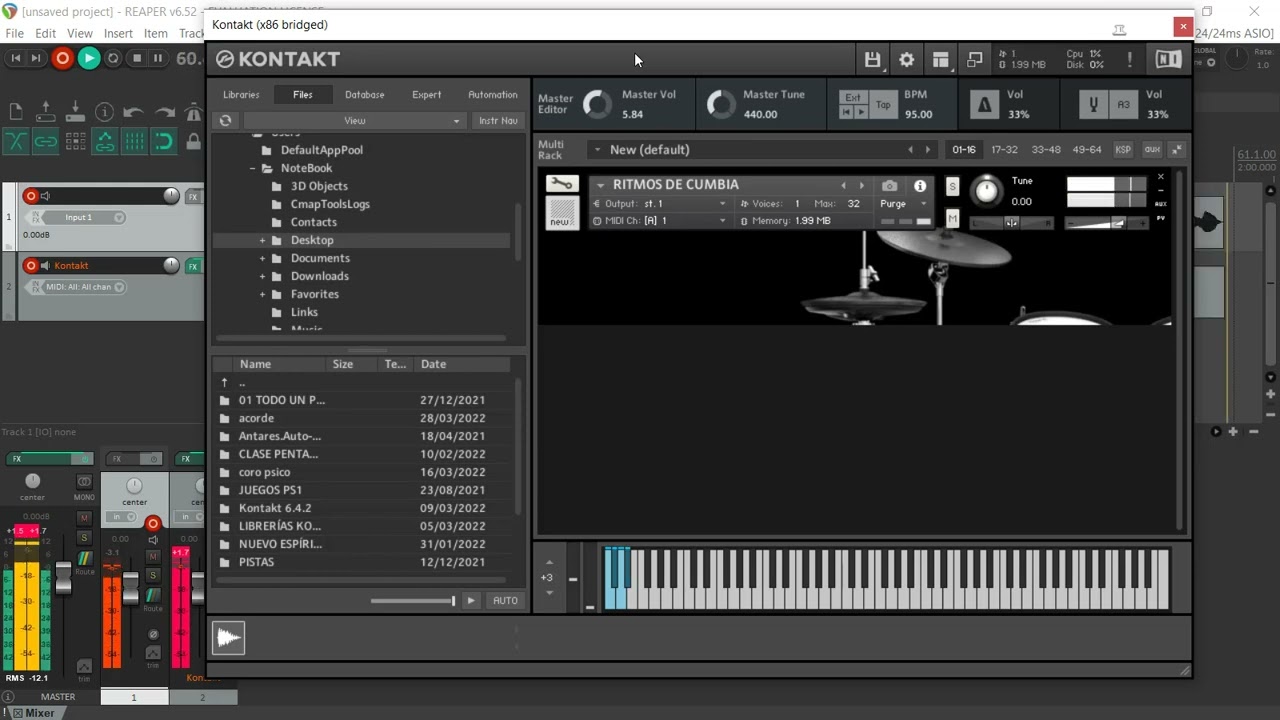Click the minimize rack view icon
This screenshot has width=1280, height=720.
974,60
